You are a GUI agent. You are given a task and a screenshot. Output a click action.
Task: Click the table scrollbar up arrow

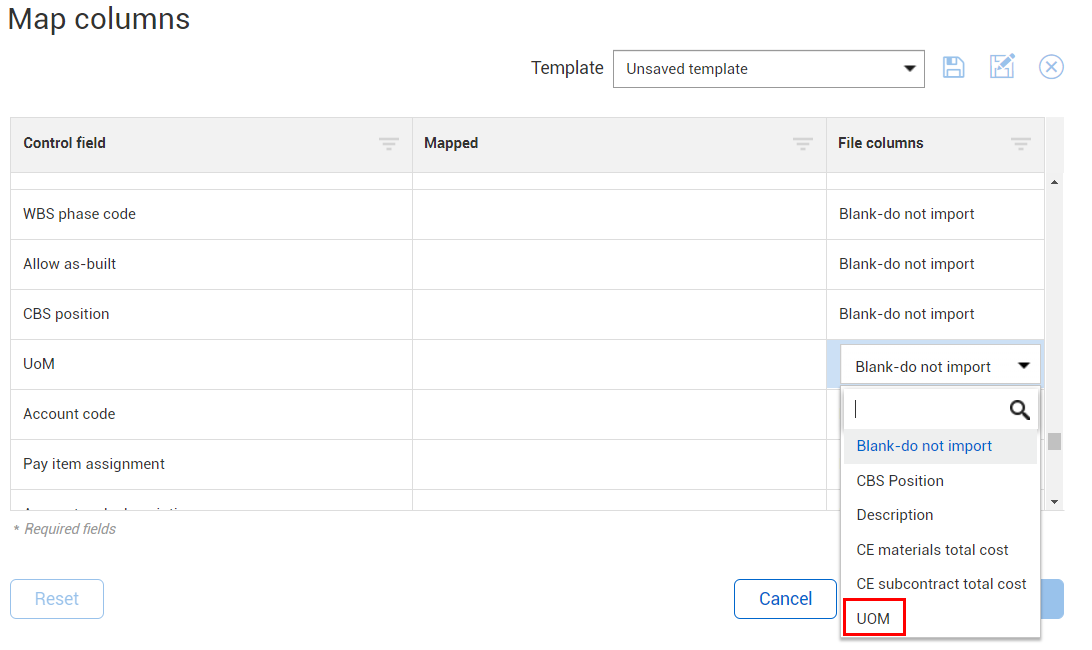click(x=1054, y=182)
